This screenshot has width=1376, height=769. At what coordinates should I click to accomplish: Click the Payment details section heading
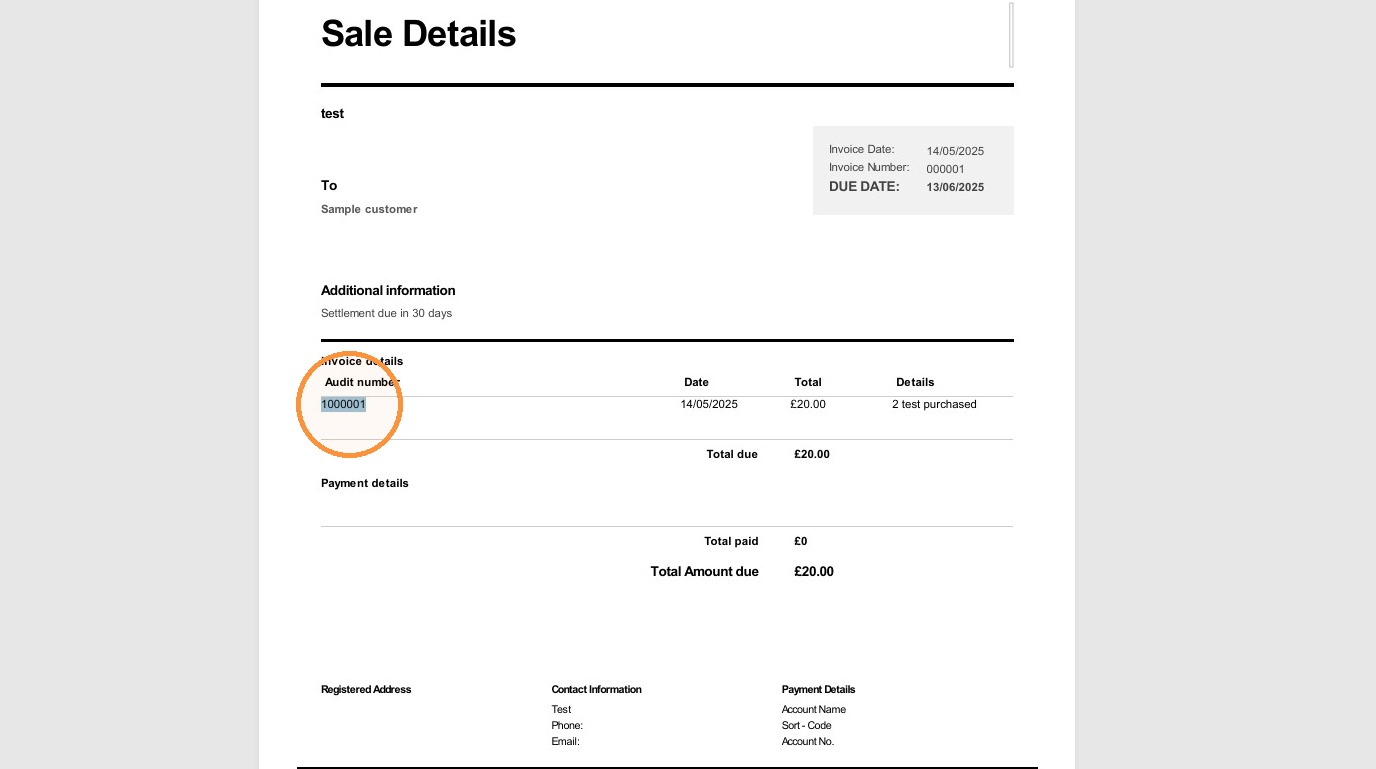point(365,483)
